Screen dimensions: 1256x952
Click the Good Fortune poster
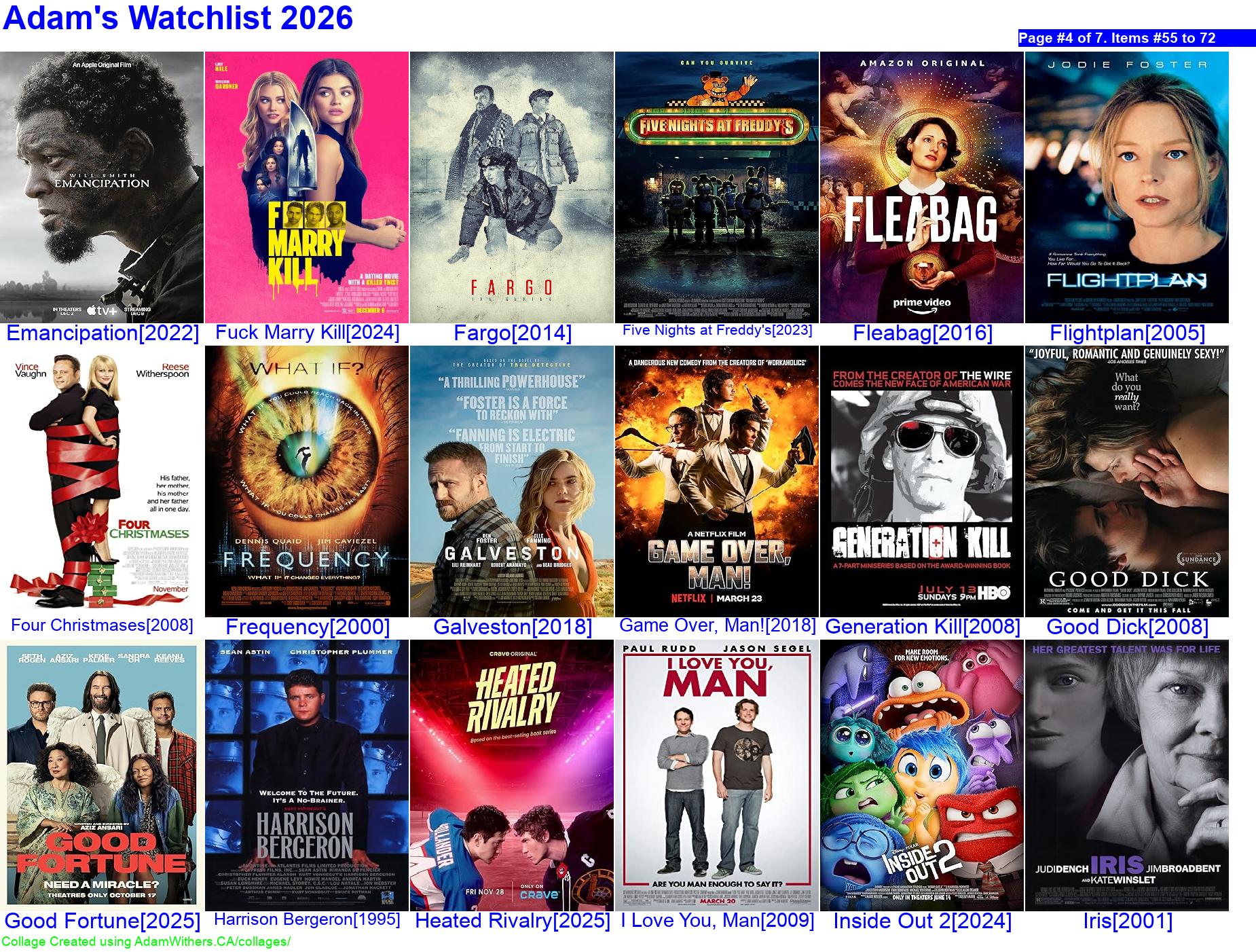pos(102,775)
